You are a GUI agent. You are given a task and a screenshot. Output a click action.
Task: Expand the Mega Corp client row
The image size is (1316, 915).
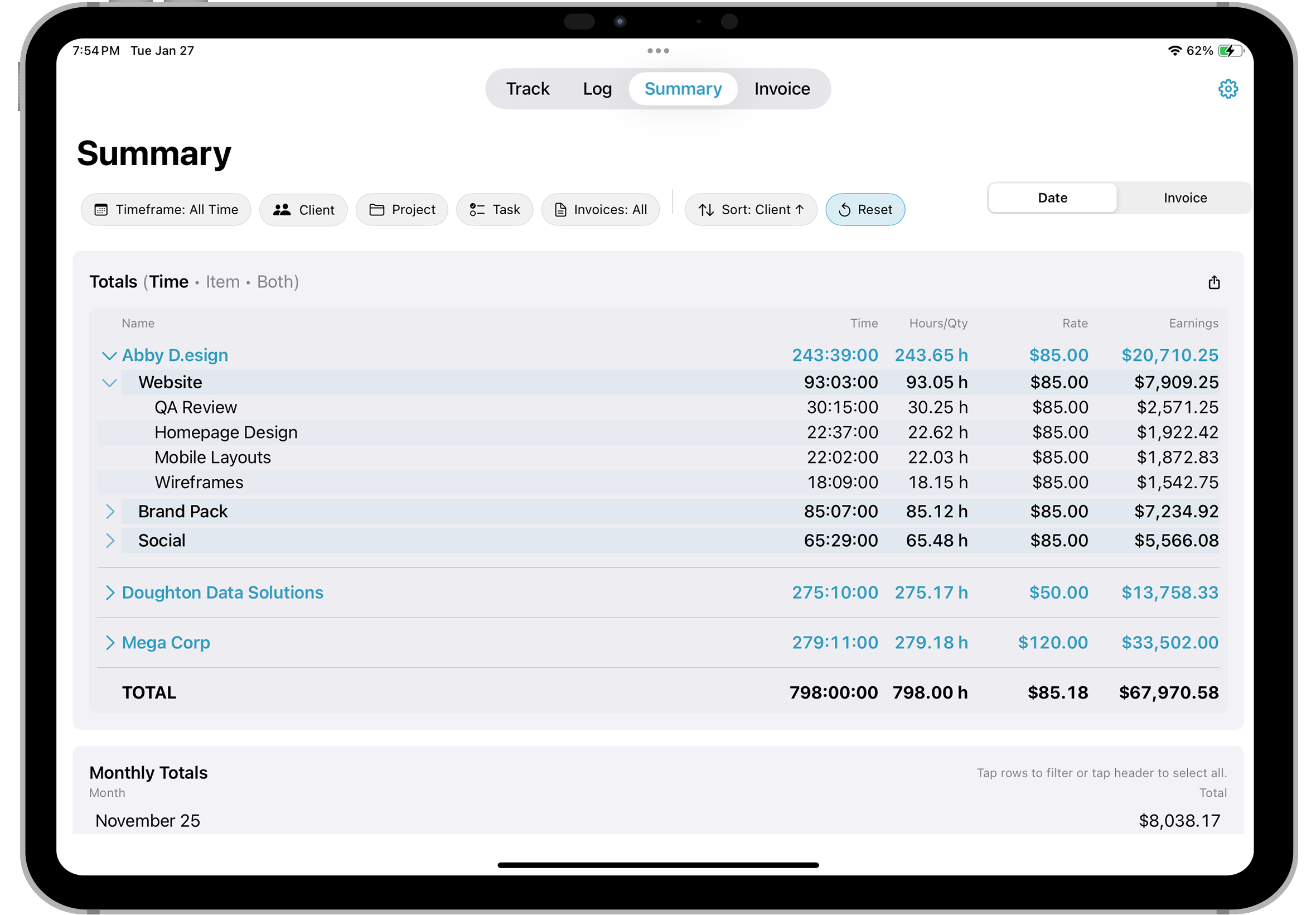click(109, 642)
